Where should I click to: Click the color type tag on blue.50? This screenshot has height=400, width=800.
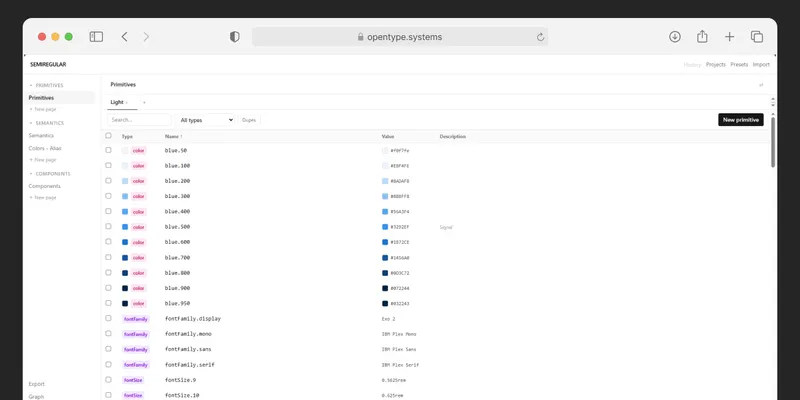point(139,151)
